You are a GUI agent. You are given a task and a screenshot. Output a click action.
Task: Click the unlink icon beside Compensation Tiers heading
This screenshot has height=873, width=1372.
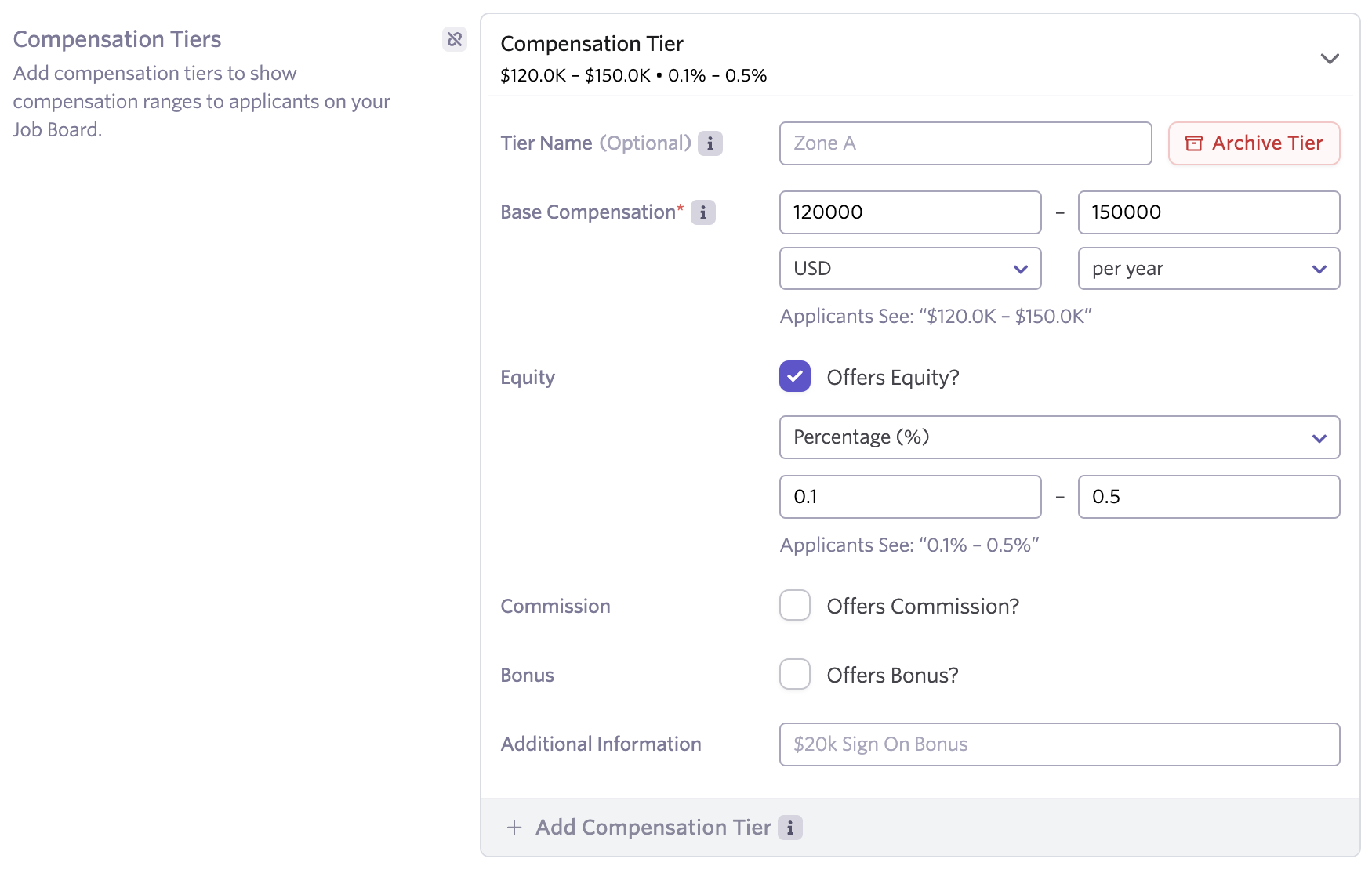click(455, 39)
